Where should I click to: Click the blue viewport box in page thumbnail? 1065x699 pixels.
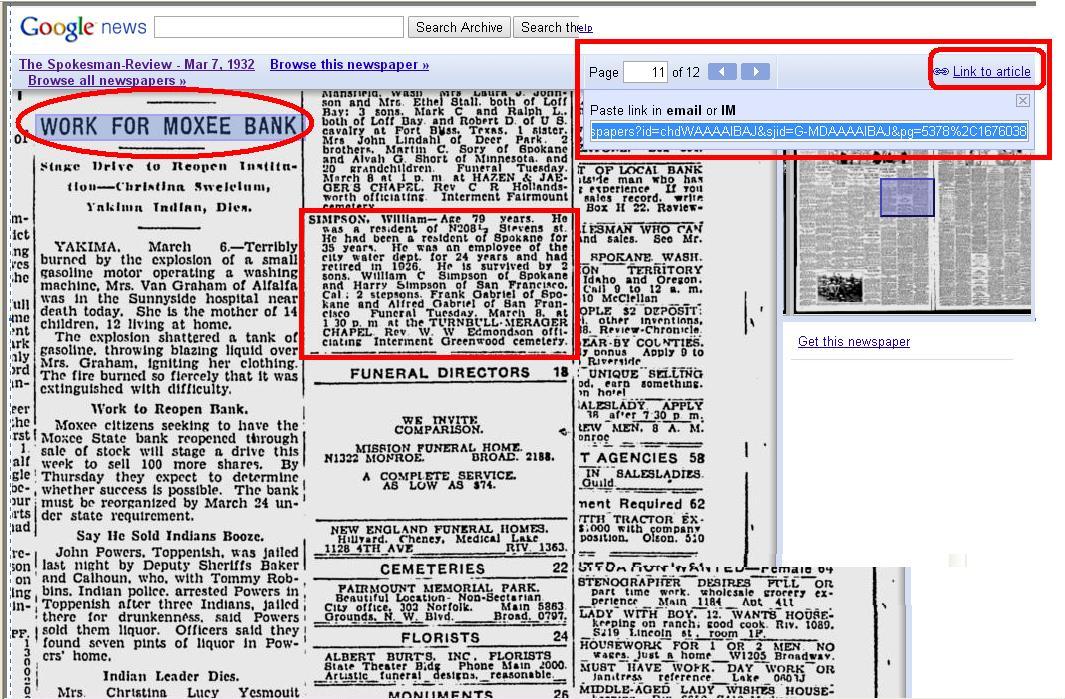907,197
